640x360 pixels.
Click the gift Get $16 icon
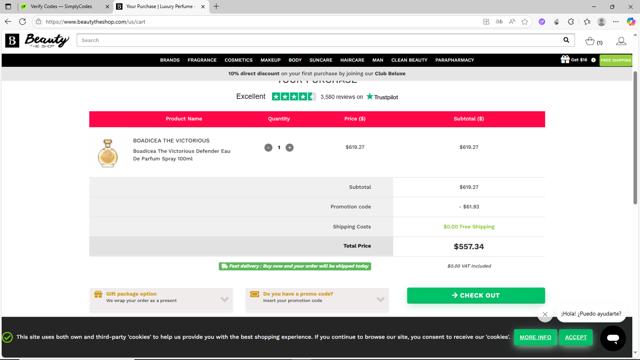click(x=565, y=60)
